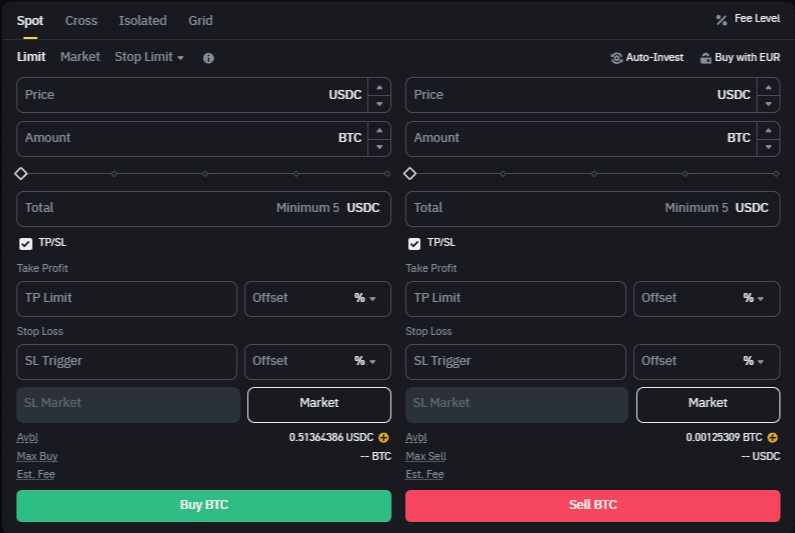Select Market option for buy Stop Loss
The image size is (795, 533).
pyautogui.click(x=319, y=403)
